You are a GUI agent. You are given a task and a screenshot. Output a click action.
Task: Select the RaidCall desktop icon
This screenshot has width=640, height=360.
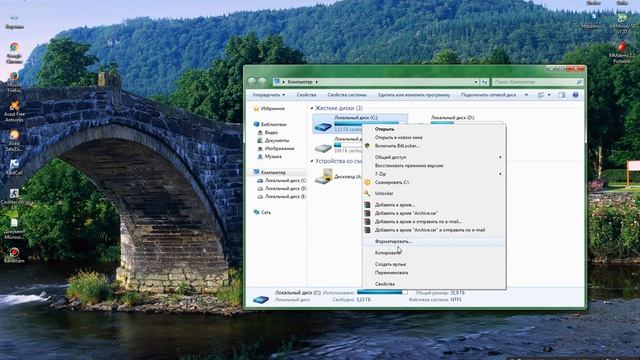[14, 167]
